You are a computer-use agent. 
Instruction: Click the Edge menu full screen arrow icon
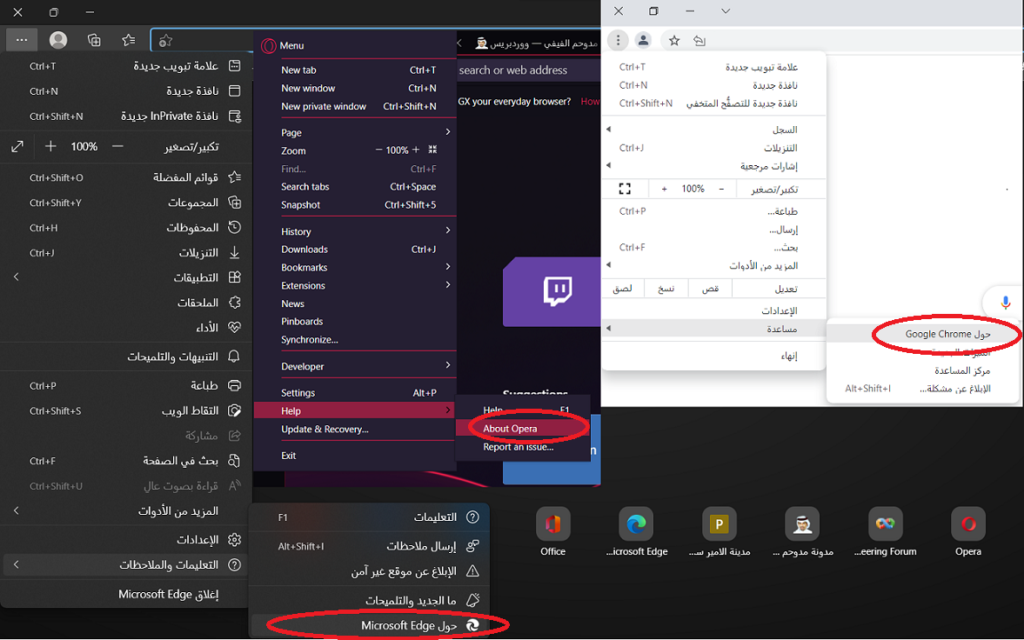pyautogui.click(x=18, y=146)
